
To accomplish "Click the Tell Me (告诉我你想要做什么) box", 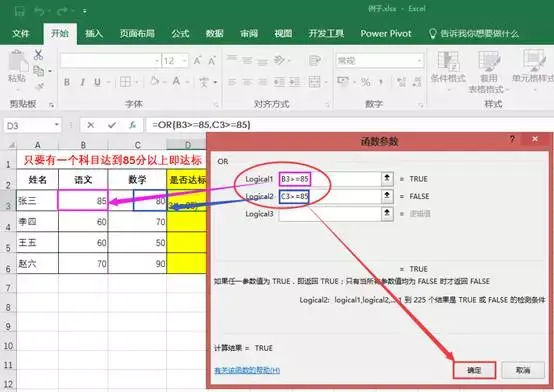I will (x=474, y=34).
